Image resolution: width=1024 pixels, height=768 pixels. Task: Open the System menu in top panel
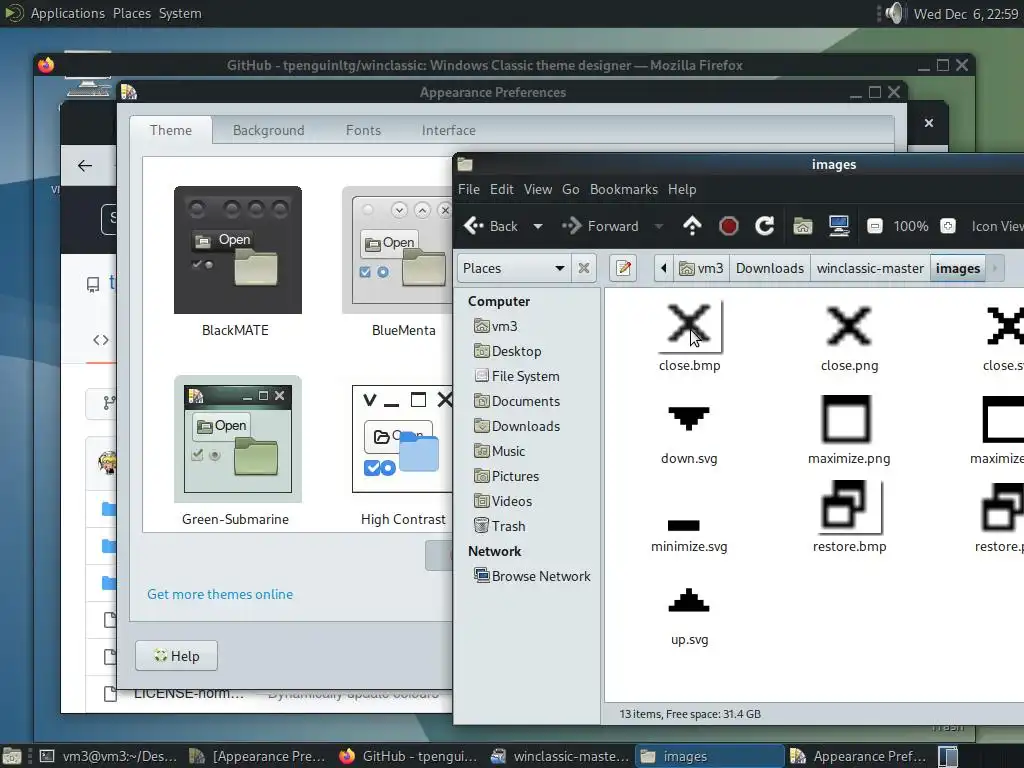tap(180, 13)
